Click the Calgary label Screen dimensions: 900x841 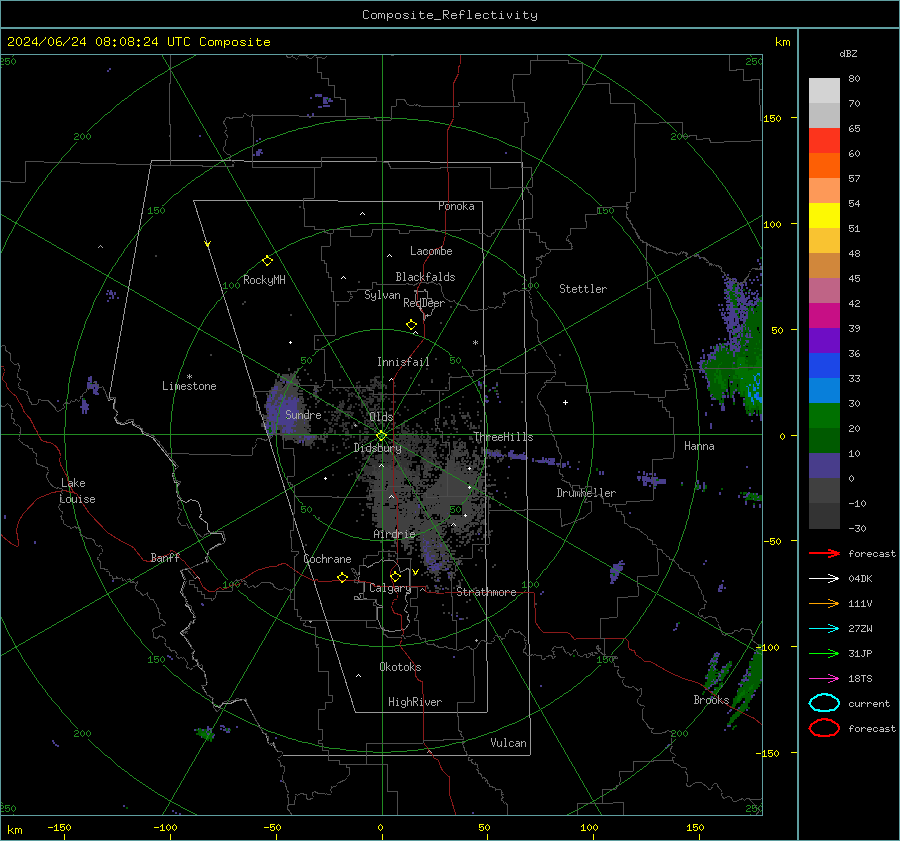click(390, 588)
